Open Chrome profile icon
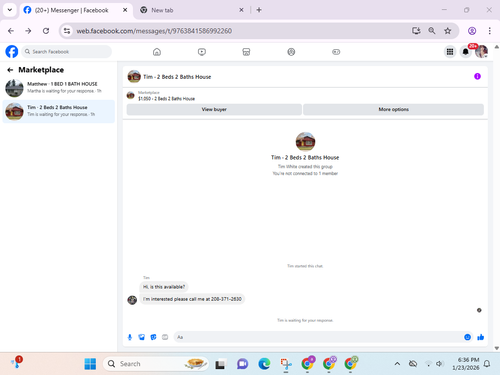 pyautogui.click(x=472, y=31)
